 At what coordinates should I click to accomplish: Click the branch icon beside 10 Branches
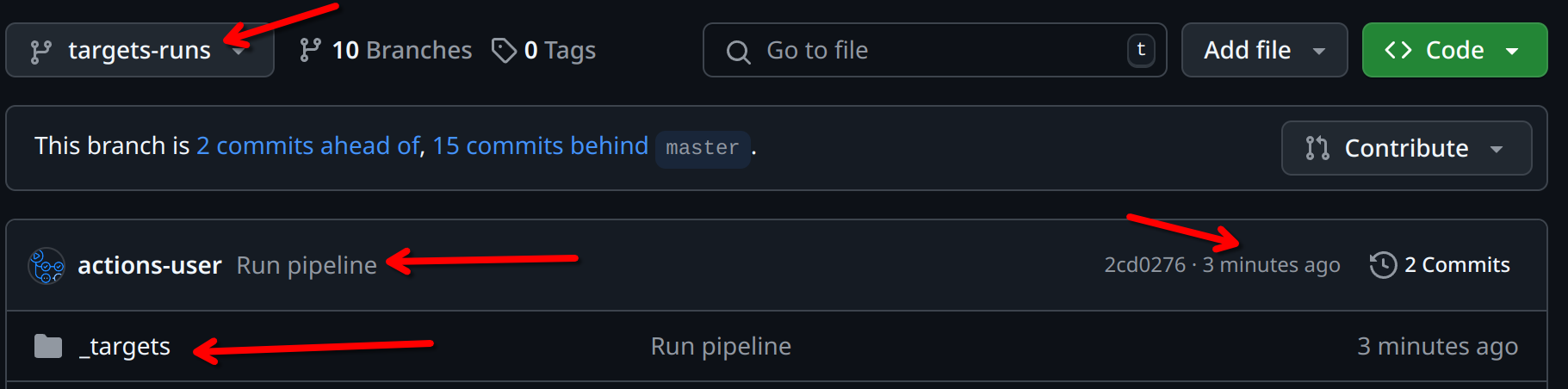[310, 50]
